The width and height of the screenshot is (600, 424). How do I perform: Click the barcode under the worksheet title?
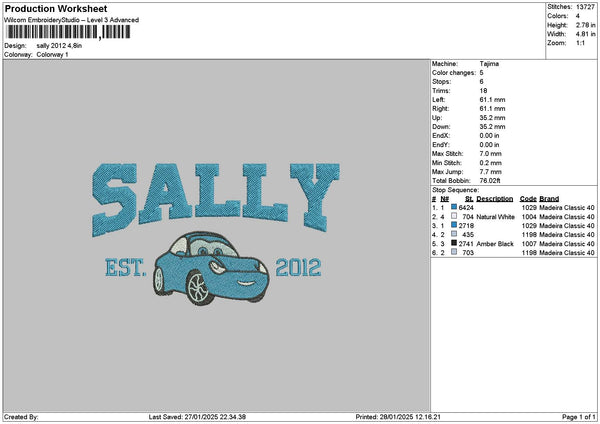pos(68,32)
